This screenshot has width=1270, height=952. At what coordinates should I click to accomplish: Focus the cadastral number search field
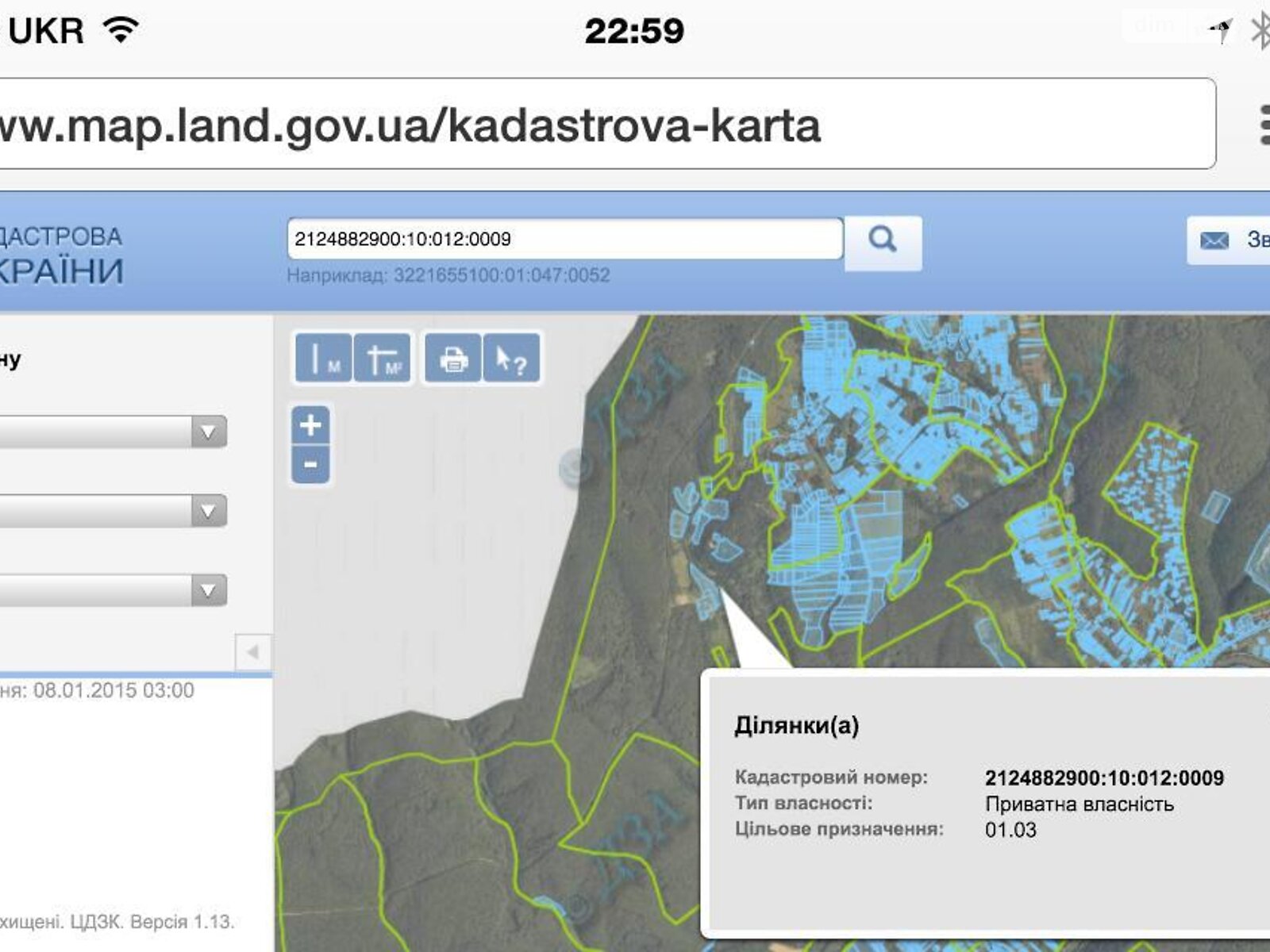[564, 239]
